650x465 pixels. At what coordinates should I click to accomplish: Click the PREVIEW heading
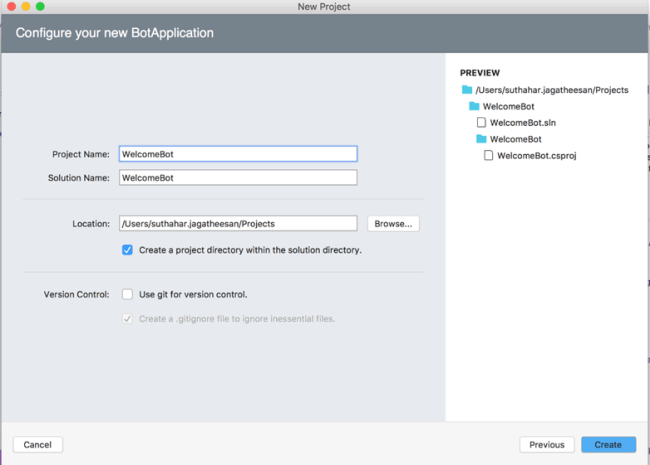480,73
